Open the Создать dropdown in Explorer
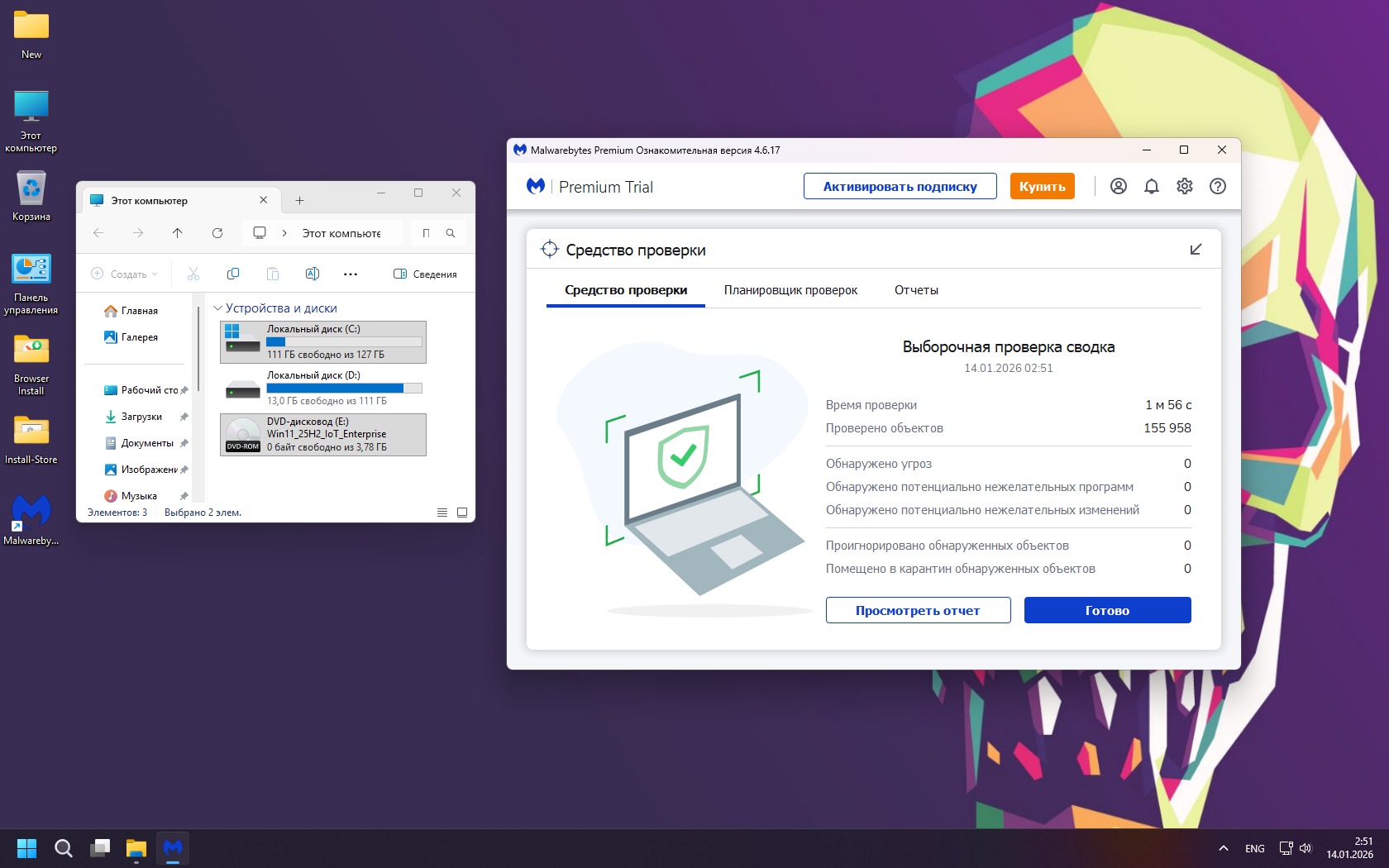 tap(124, 274)
